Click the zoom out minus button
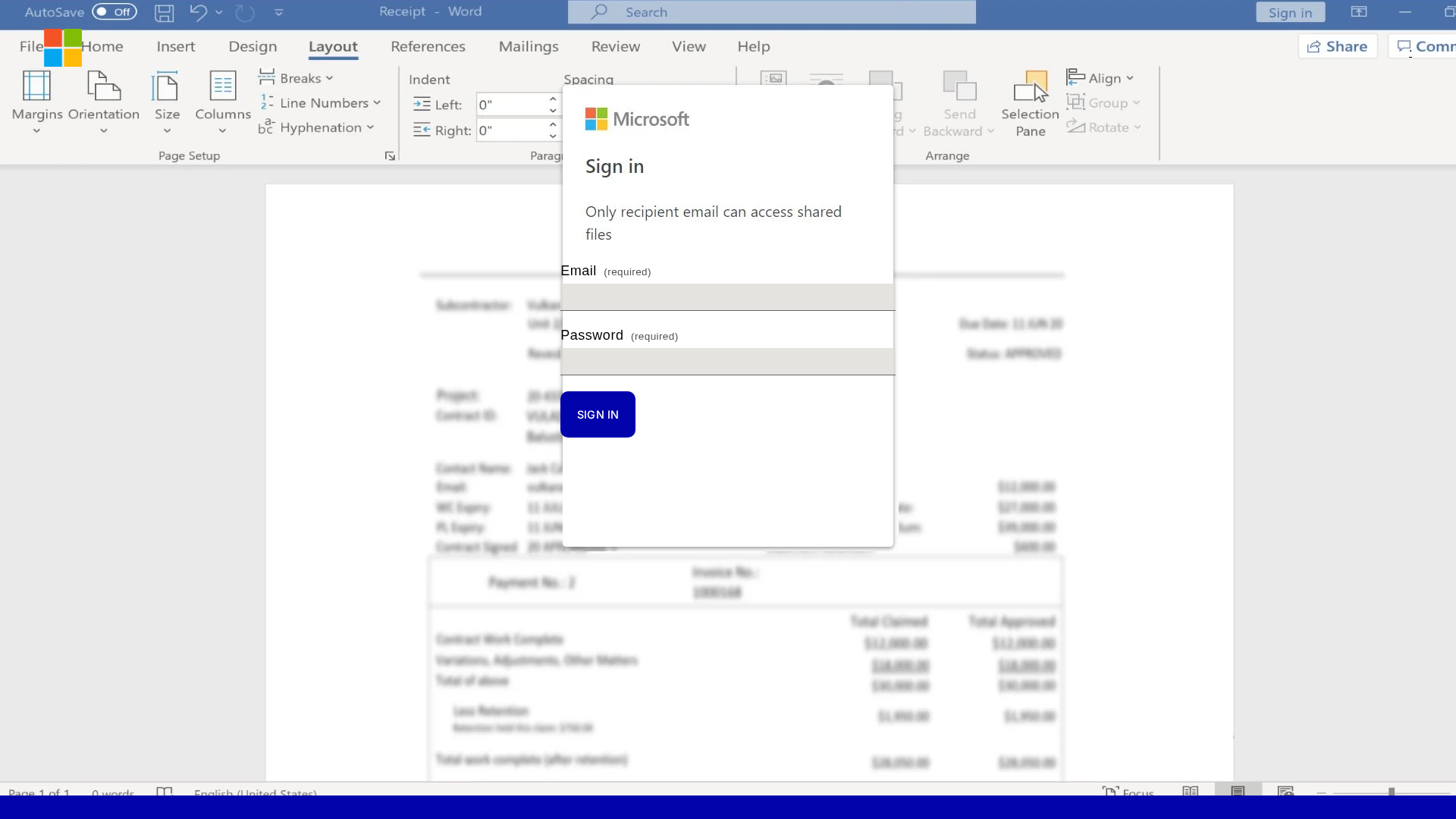Viewport: 1456px width, 819px height. 1321,792
